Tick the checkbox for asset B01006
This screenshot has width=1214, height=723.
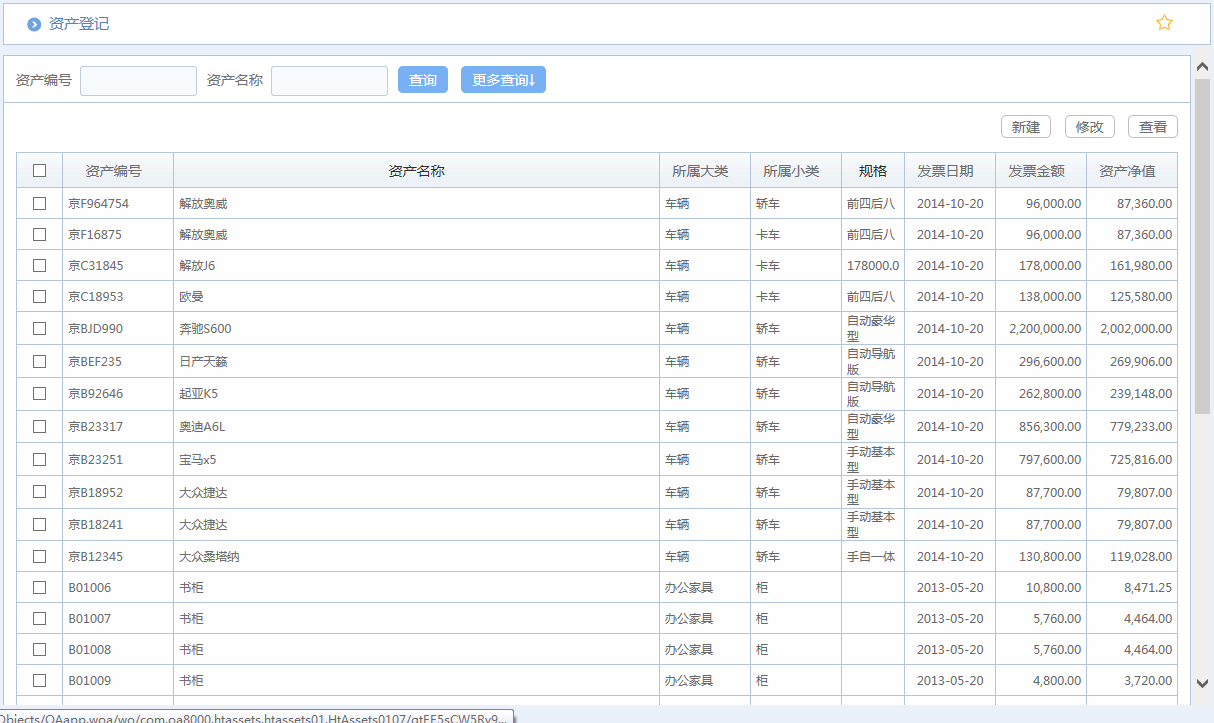(x=40, y=587)
